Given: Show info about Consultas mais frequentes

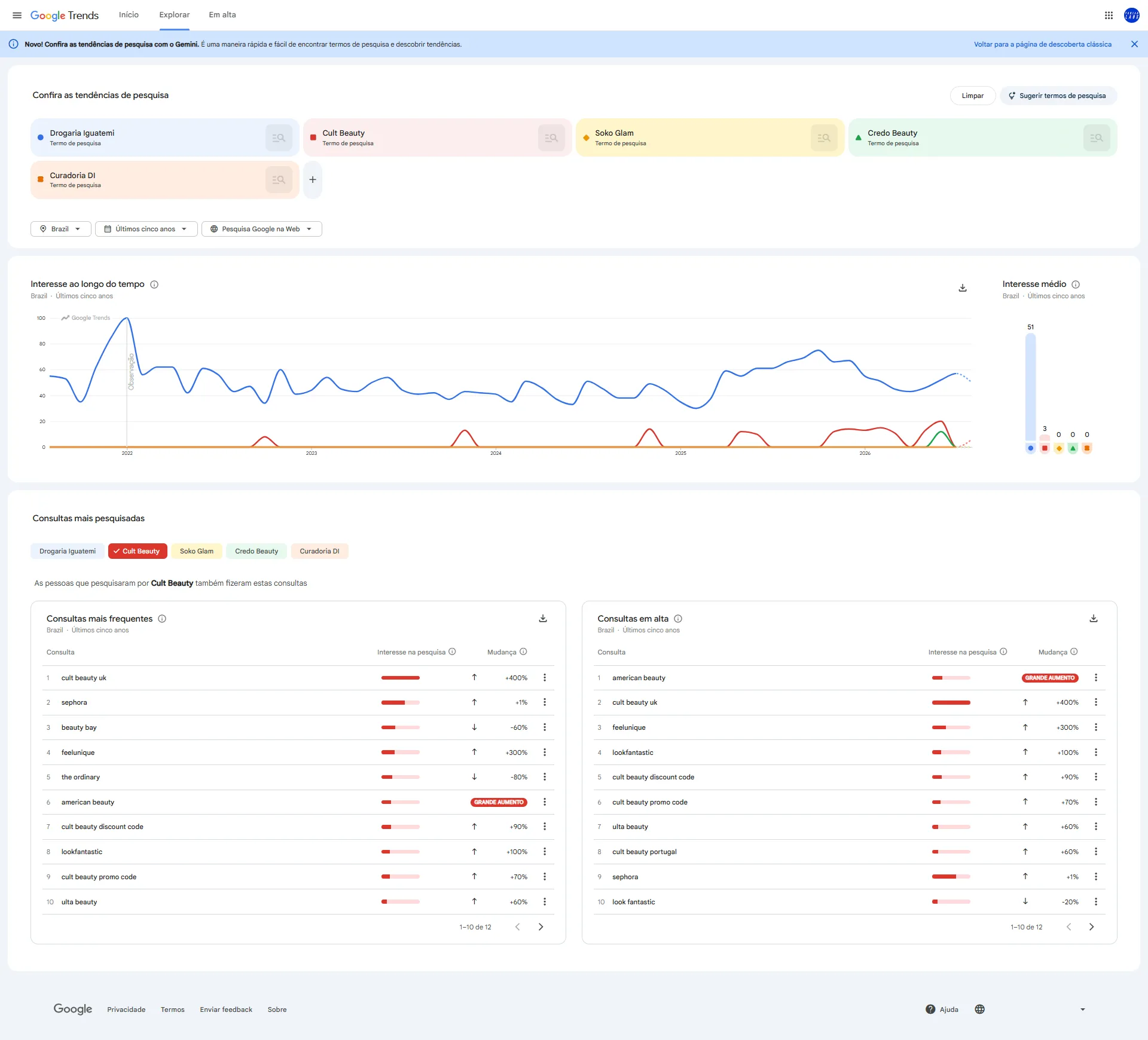Looking at the screenshot, I should click(162, 619).
